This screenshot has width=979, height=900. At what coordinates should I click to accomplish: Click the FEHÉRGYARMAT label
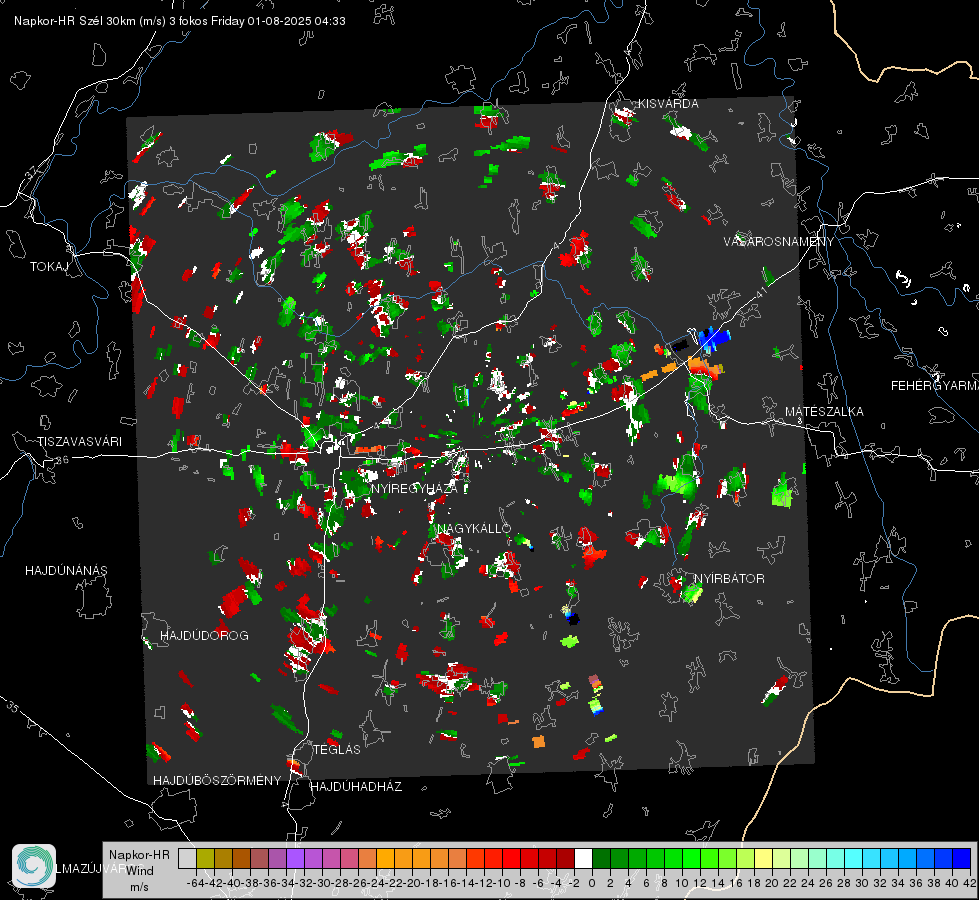pyautogui.click(x=935, y=386)
